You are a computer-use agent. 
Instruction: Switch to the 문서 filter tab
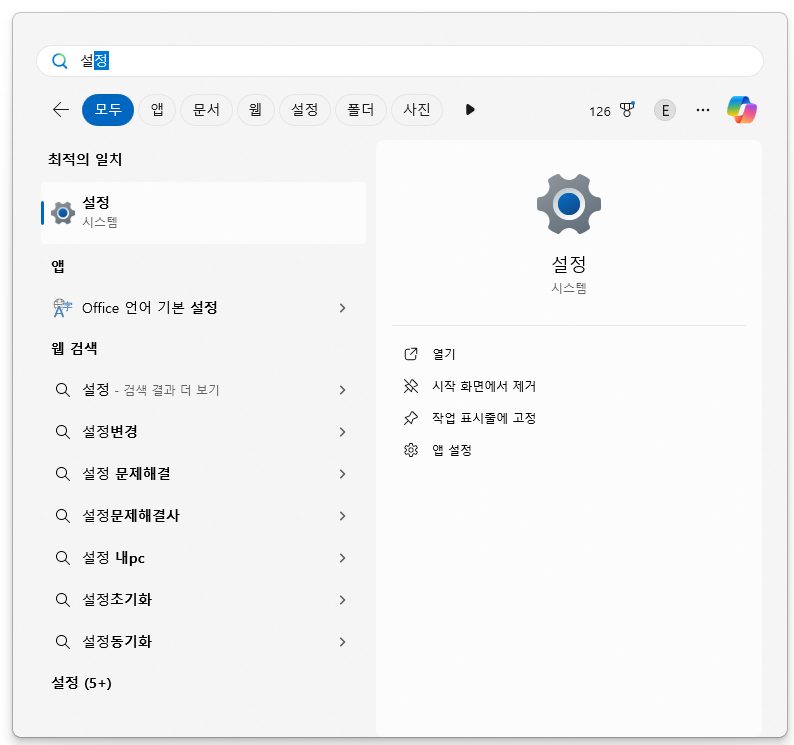[206, 109]
